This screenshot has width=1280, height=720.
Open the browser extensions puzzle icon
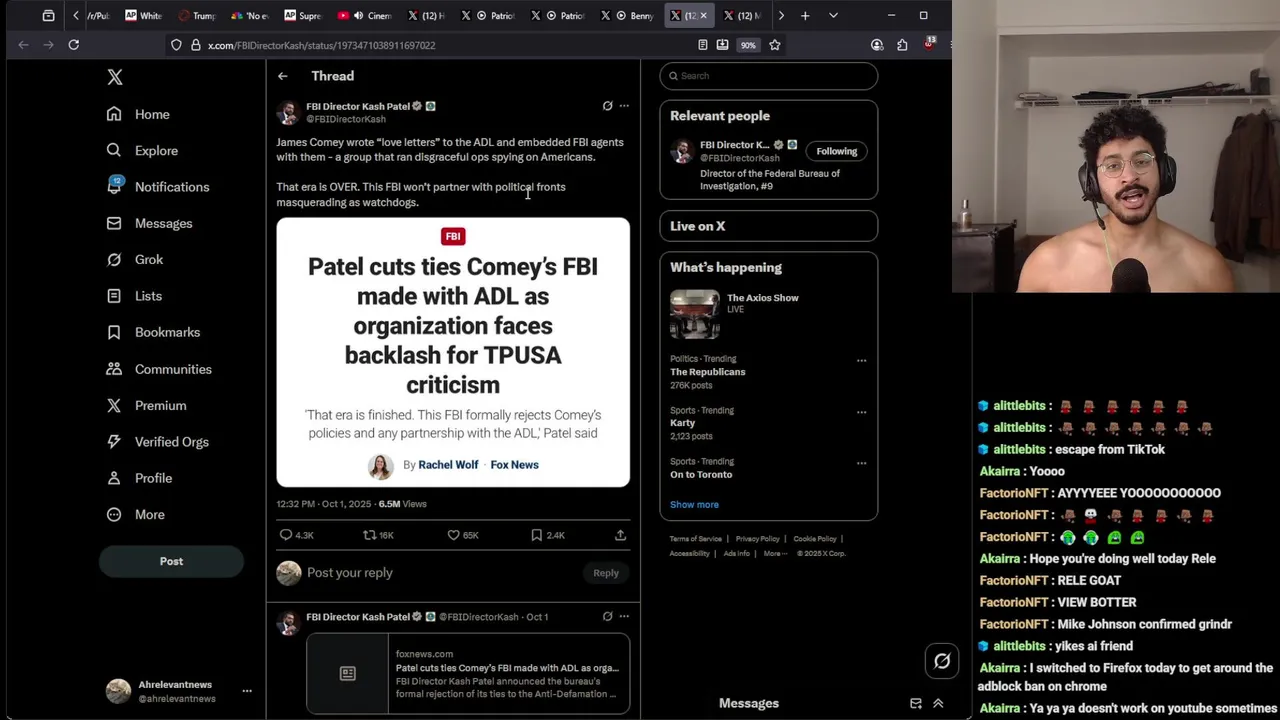[x=902, y=45]
